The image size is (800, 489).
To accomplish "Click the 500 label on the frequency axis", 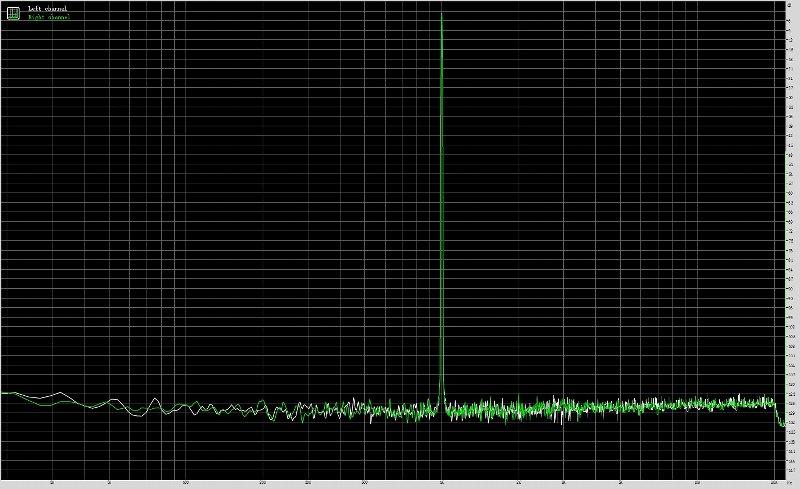I will click(x=365, y=483).
